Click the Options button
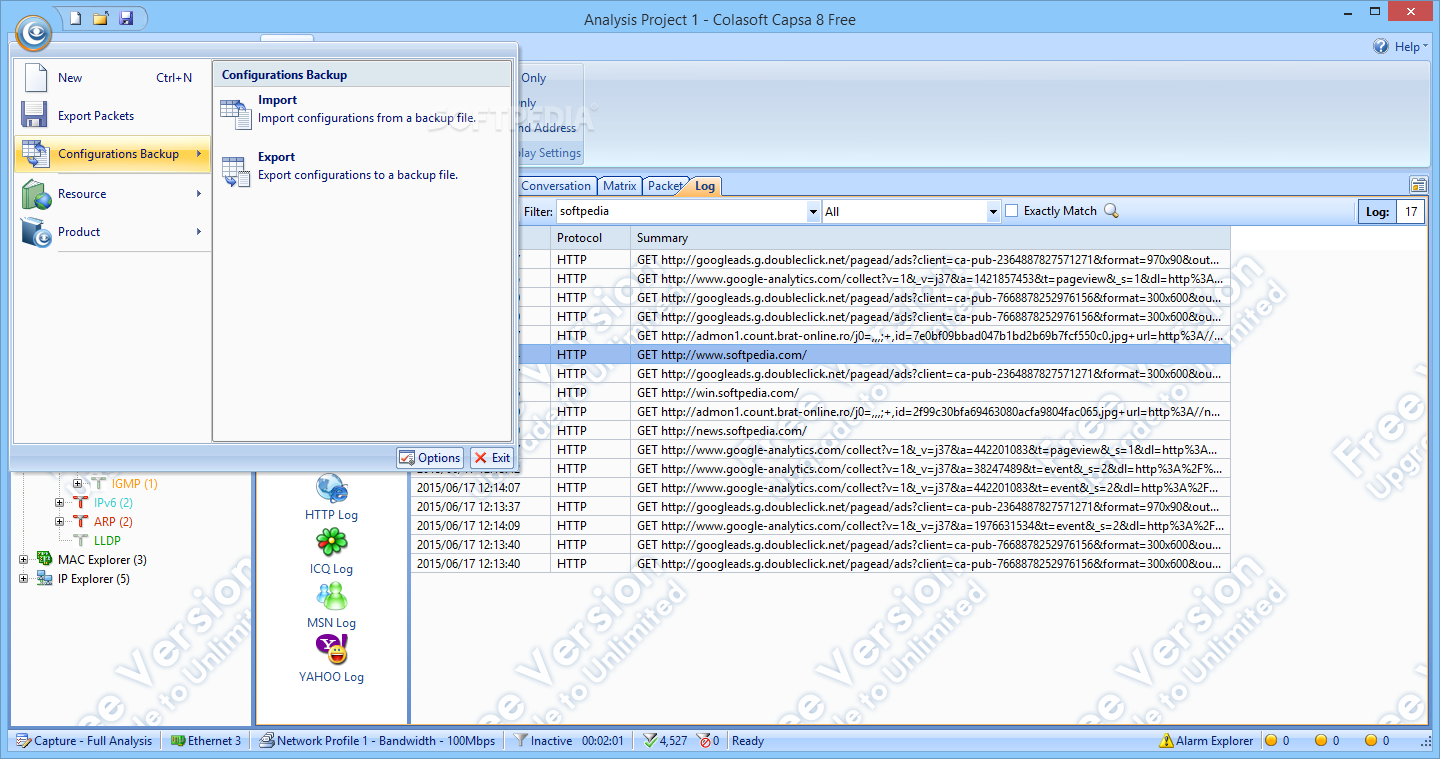The height and width of the screenshot is (759, 1440). (x=430, y=458)
